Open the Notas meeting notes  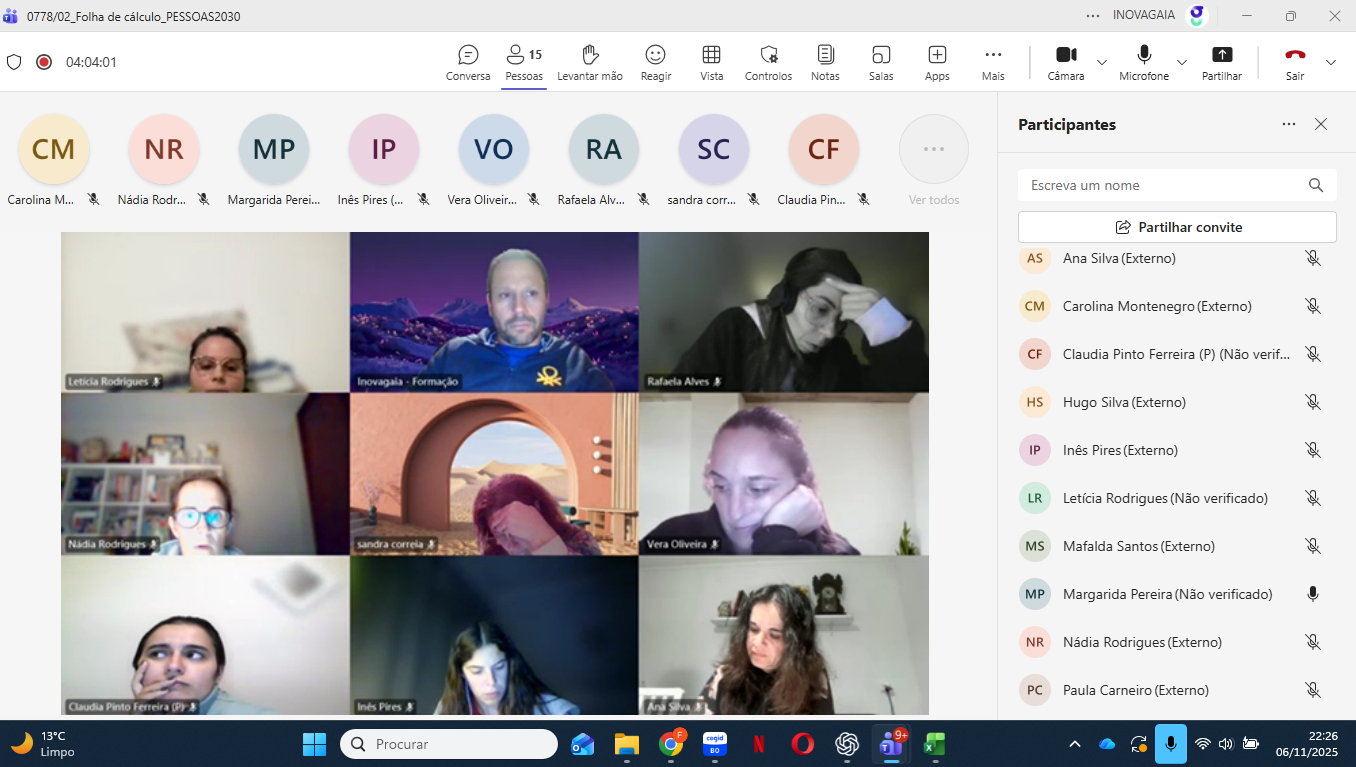pos(825,62)
